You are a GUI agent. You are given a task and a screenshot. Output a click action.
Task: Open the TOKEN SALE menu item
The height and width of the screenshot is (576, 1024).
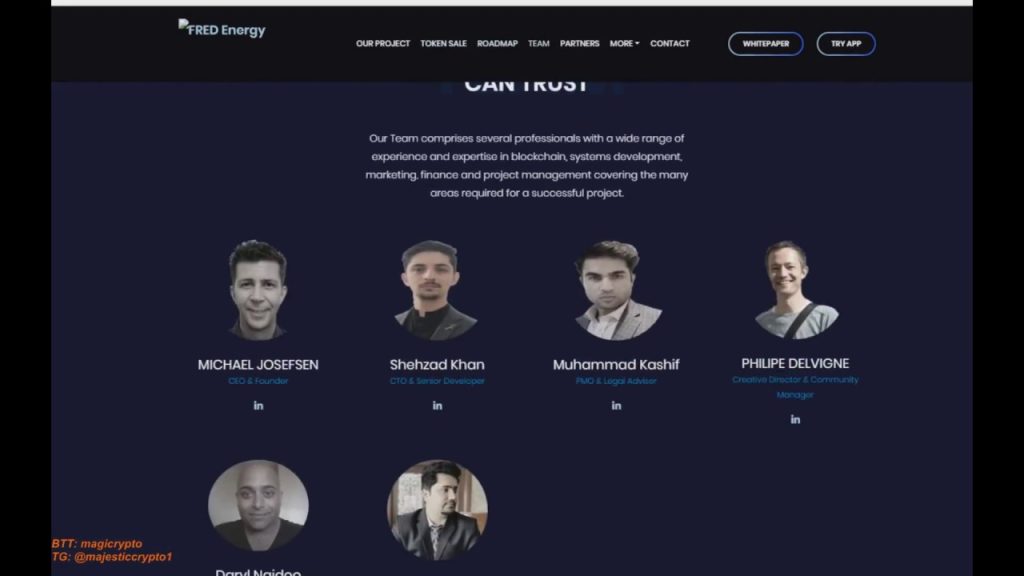443,44
